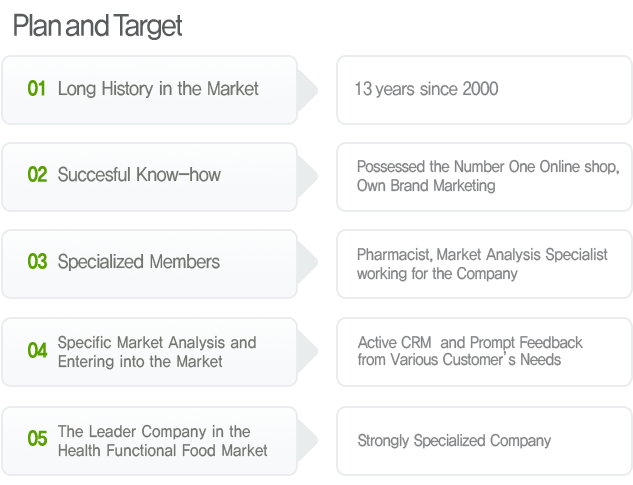Click the green 03 number label
633x485 pixels.
click(x=37, y=262)
